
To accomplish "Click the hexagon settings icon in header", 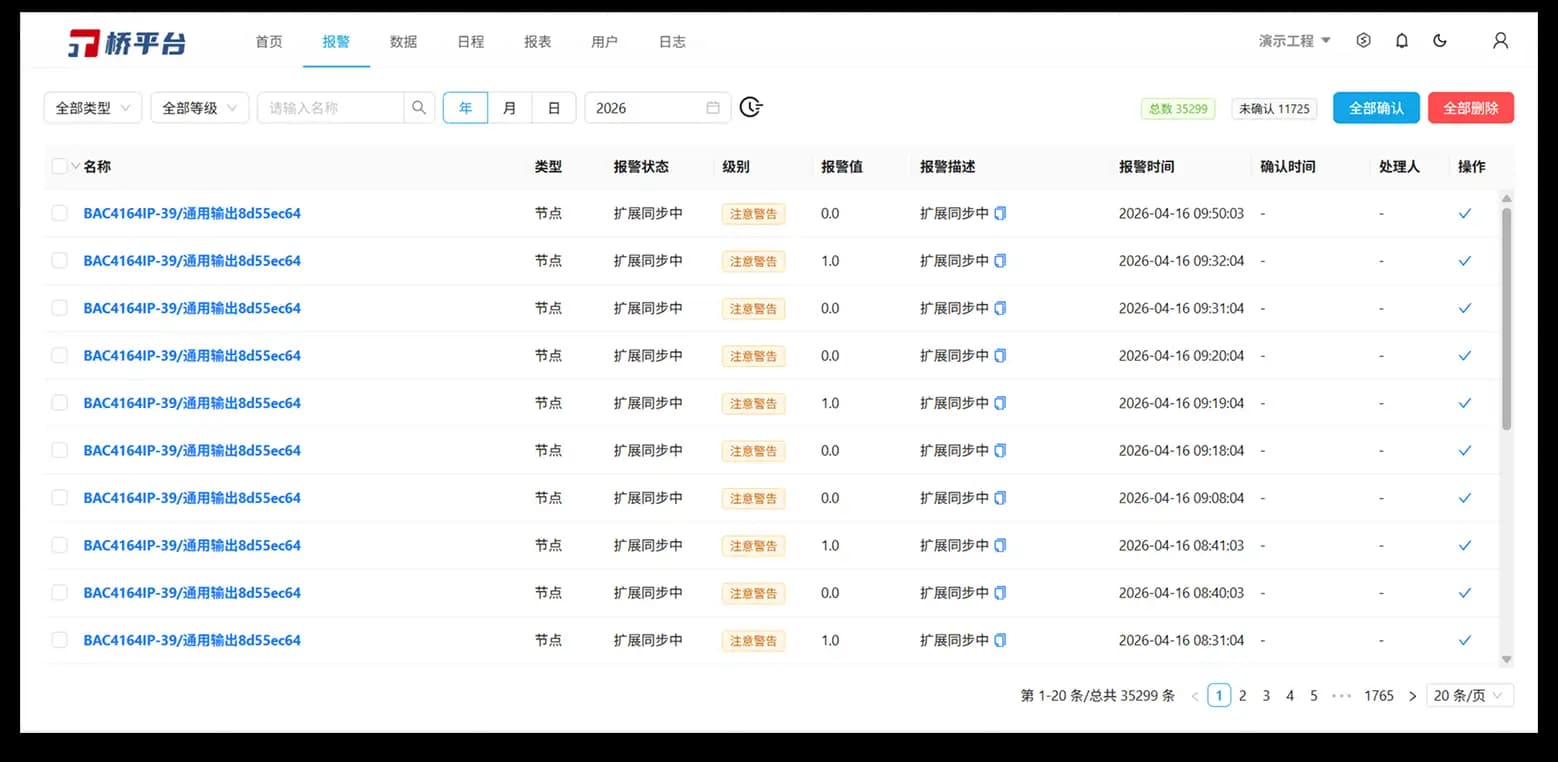I will coord(1363,41).
